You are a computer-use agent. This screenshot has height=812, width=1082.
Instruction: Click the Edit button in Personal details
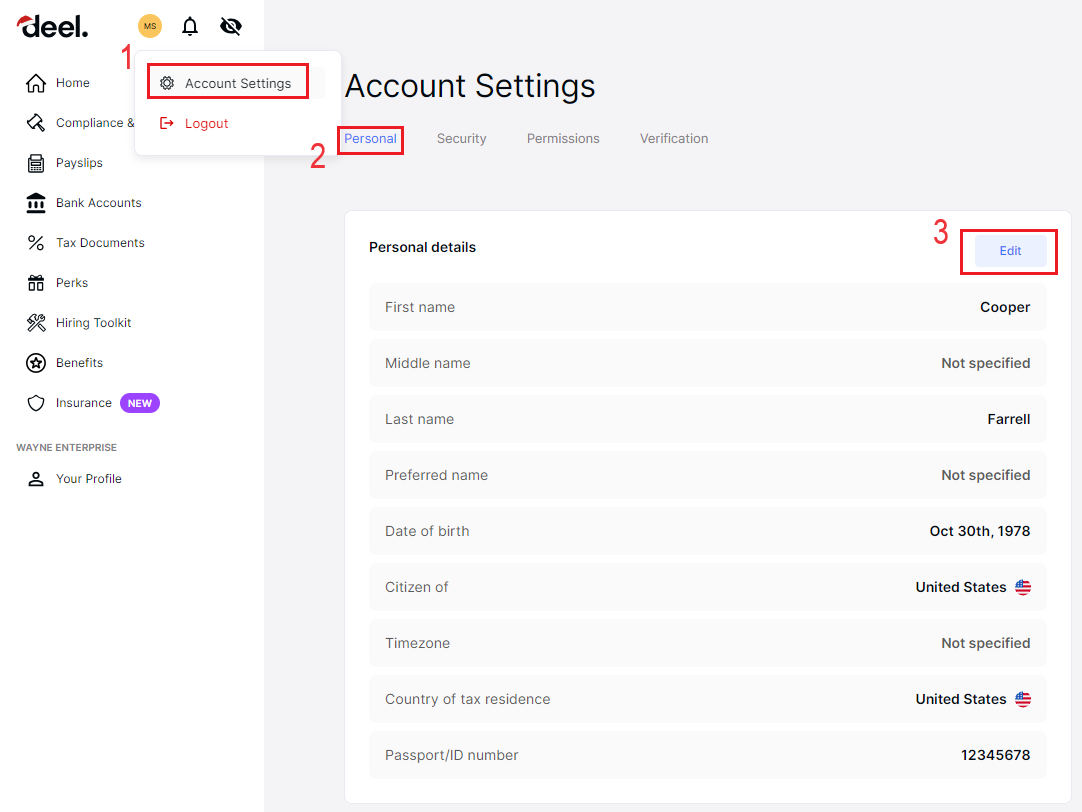[x=1009, y=251]
